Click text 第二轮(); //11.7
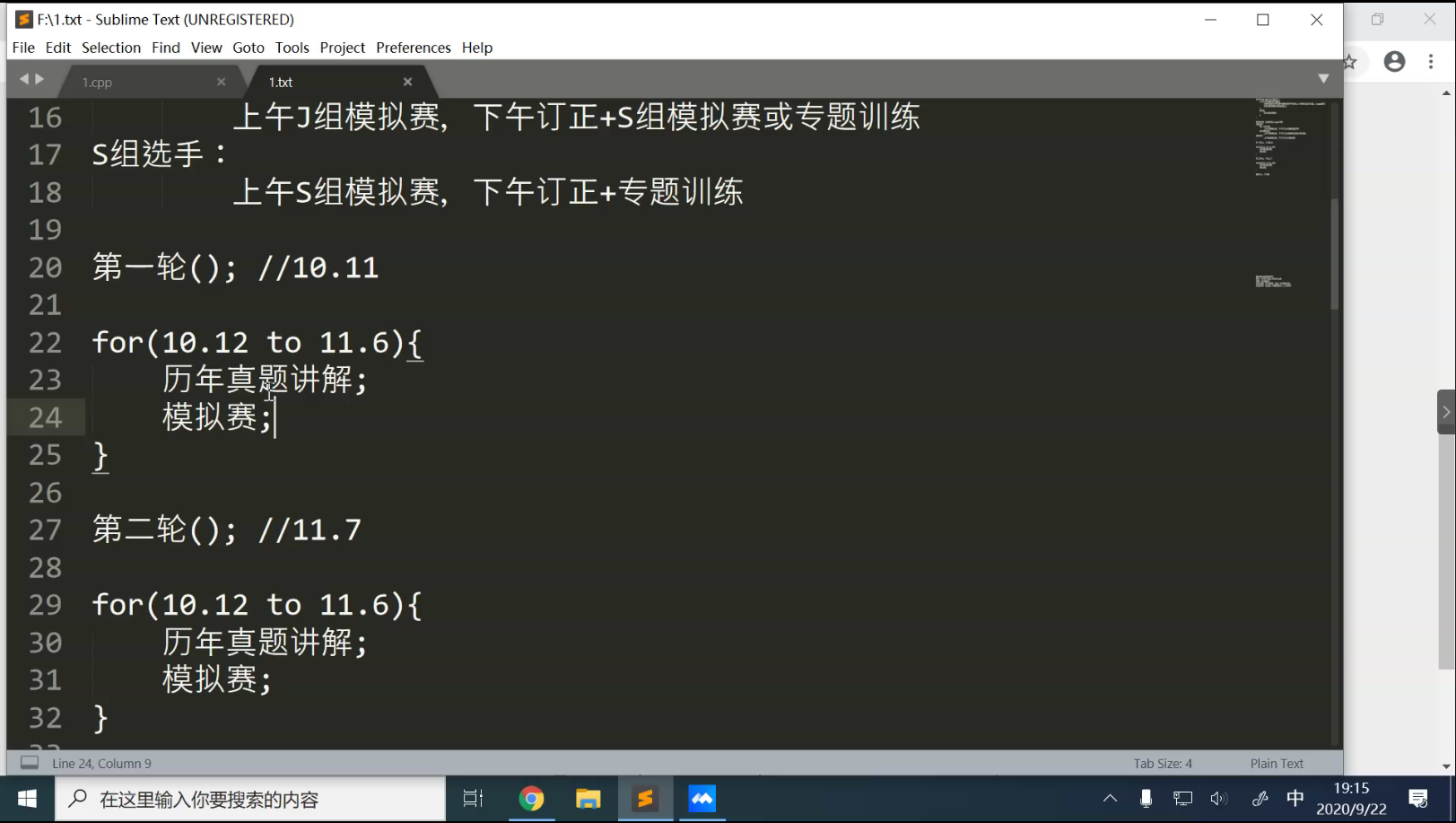The height and width of the screenshot is (823, 1456). (227, 530)
